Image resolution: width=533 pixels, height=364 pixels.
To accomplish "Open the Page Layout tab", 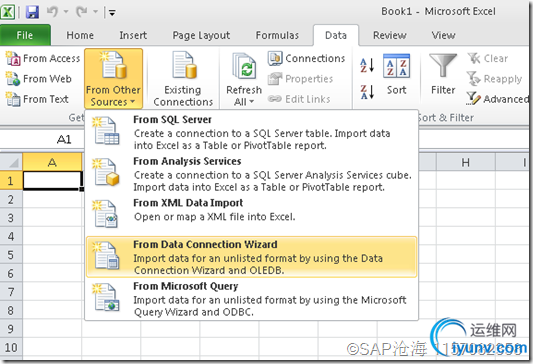I will pos(201,35).
